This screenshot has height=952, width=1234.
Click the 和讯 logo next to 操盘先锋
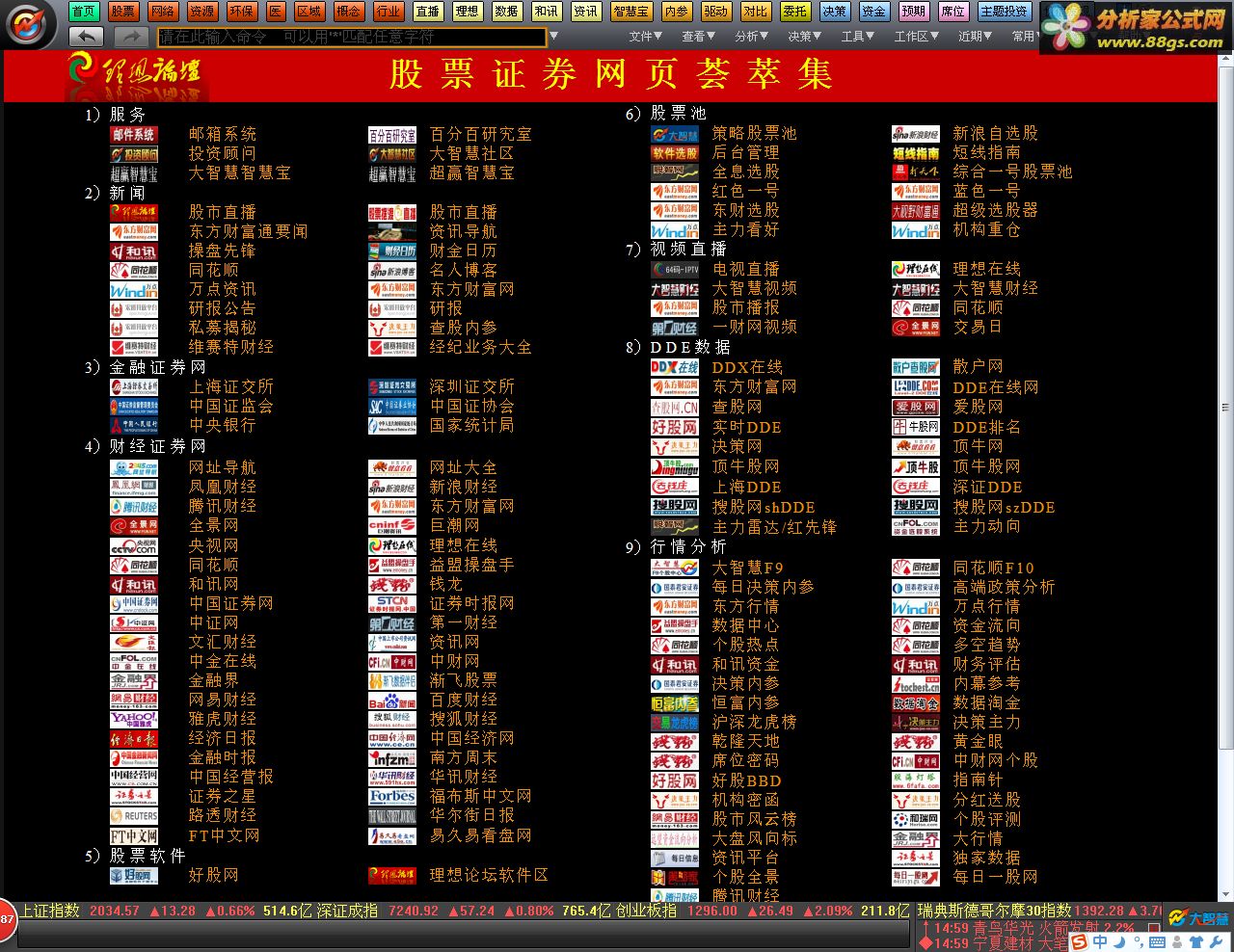134,251
